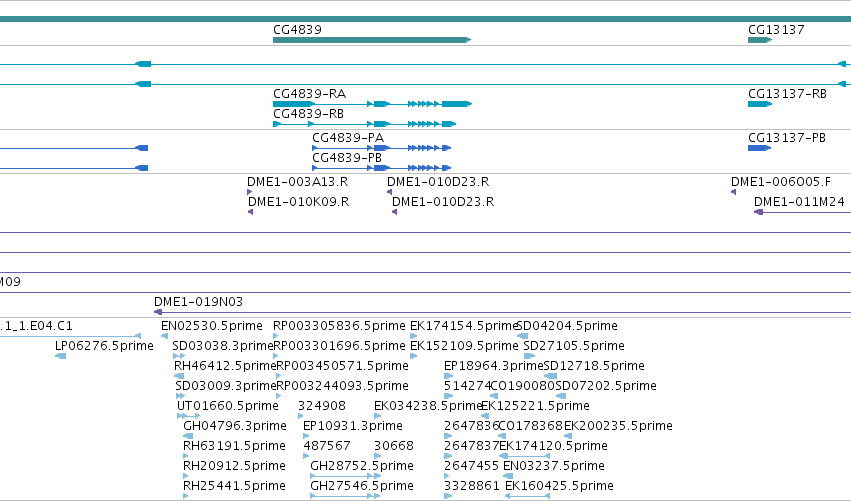Viewport: 851px width, 501px height.
Task: Click the arrow glyph under DME1-011M24
Action: 759,212
